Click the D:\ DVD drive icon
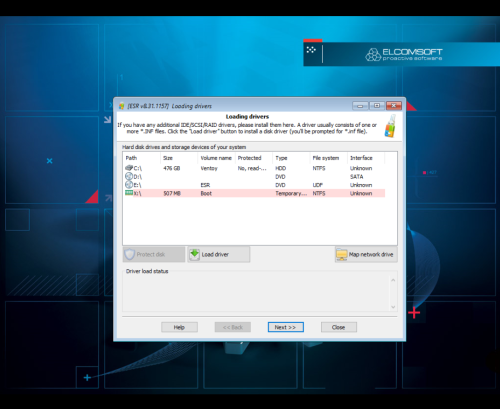Viewport: 500px width, 409px height. coord(129,176)
